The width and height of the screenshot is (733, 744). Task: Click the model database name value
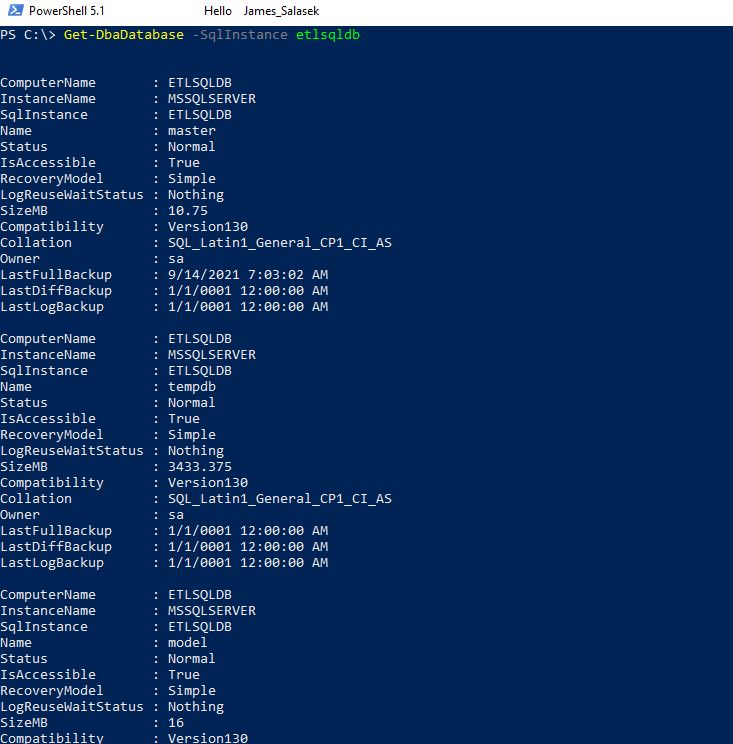point(188,643)
